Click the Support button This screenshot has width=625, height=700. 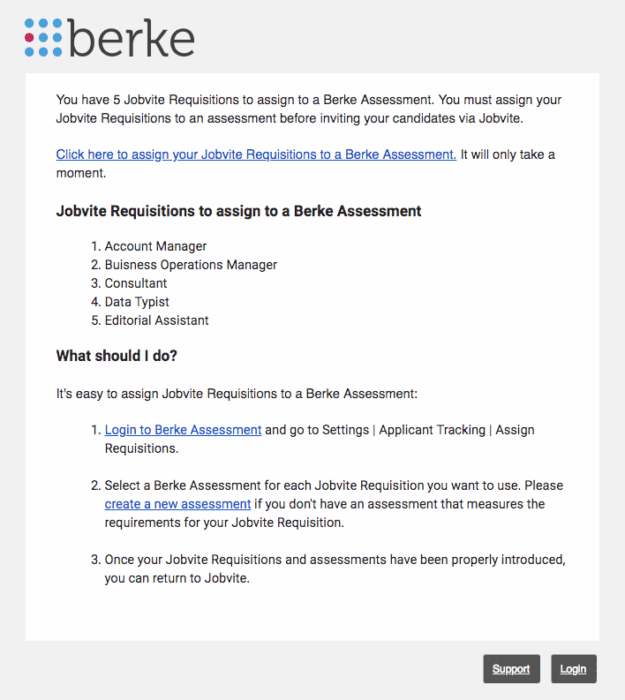click(511, 669)
